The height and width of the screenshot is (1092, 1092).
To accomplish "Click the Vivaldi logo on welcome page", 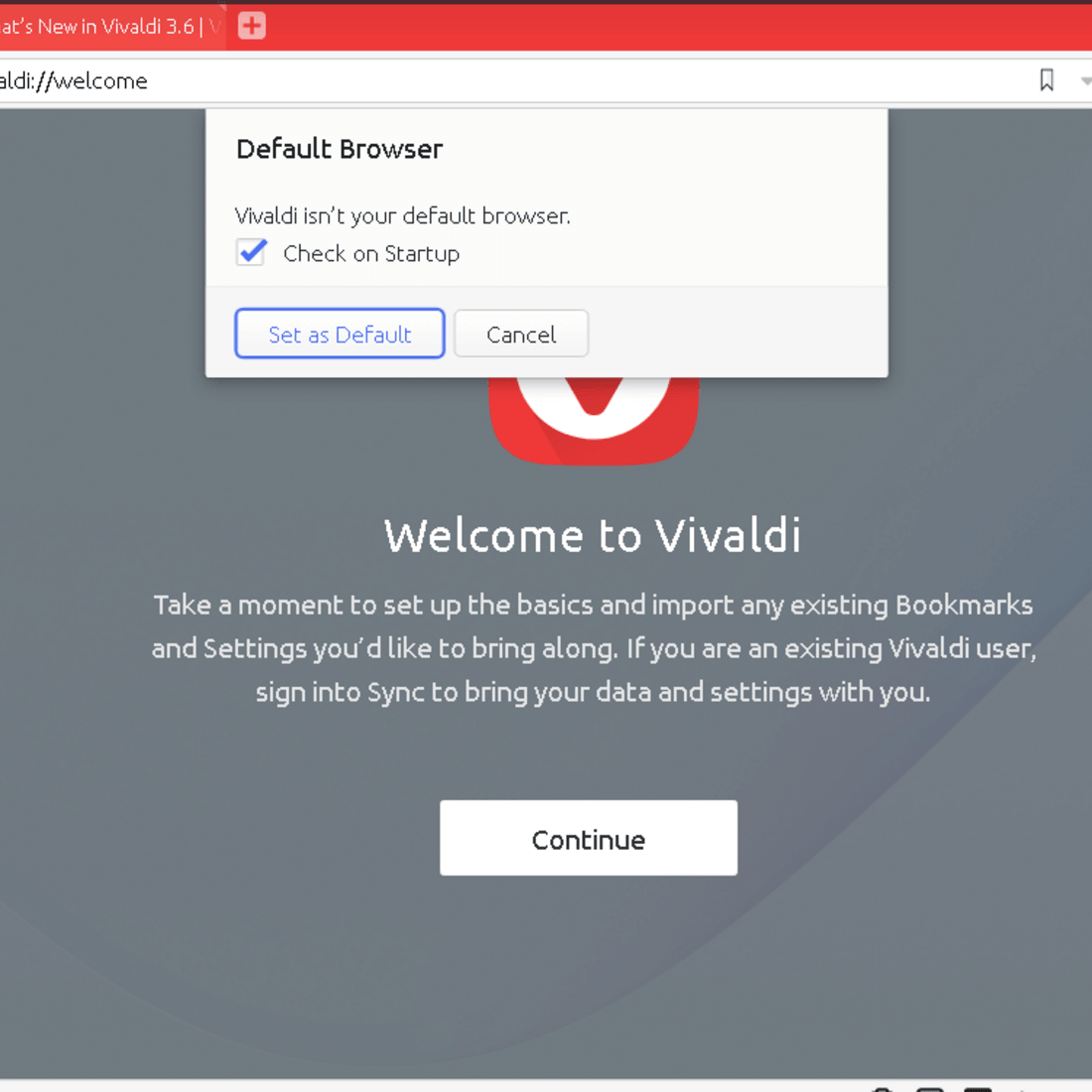I will [594, 421].
